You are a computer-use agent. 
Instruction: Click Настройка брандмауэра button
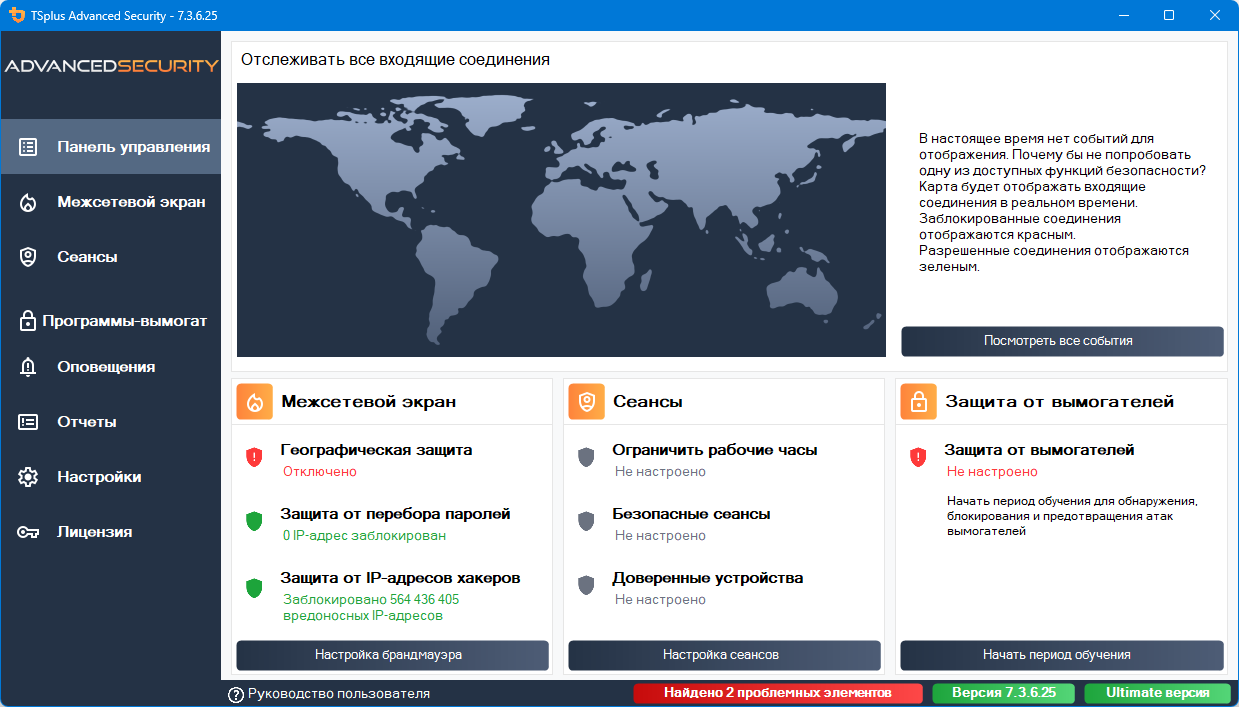[392, 655]
